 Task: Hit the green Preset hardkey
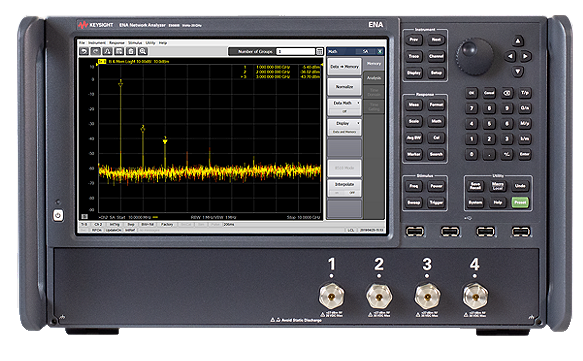520,202
